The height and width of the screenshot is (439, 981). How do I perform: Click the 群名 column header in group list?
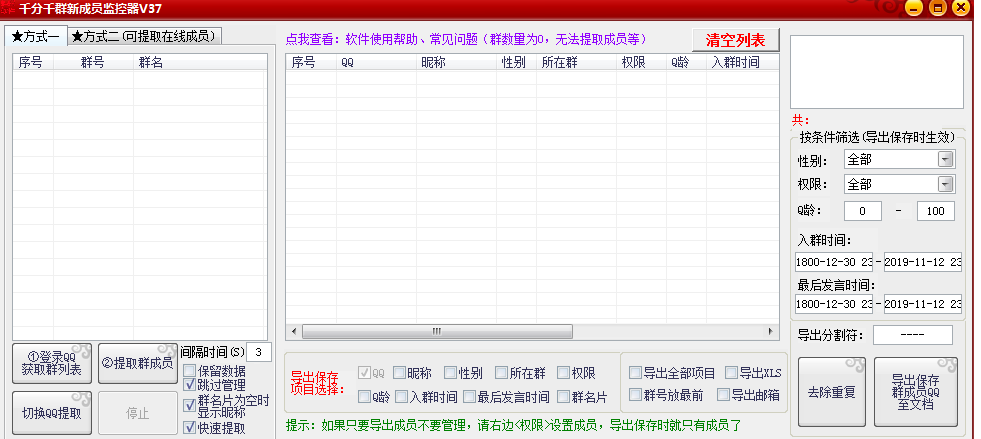200,62
